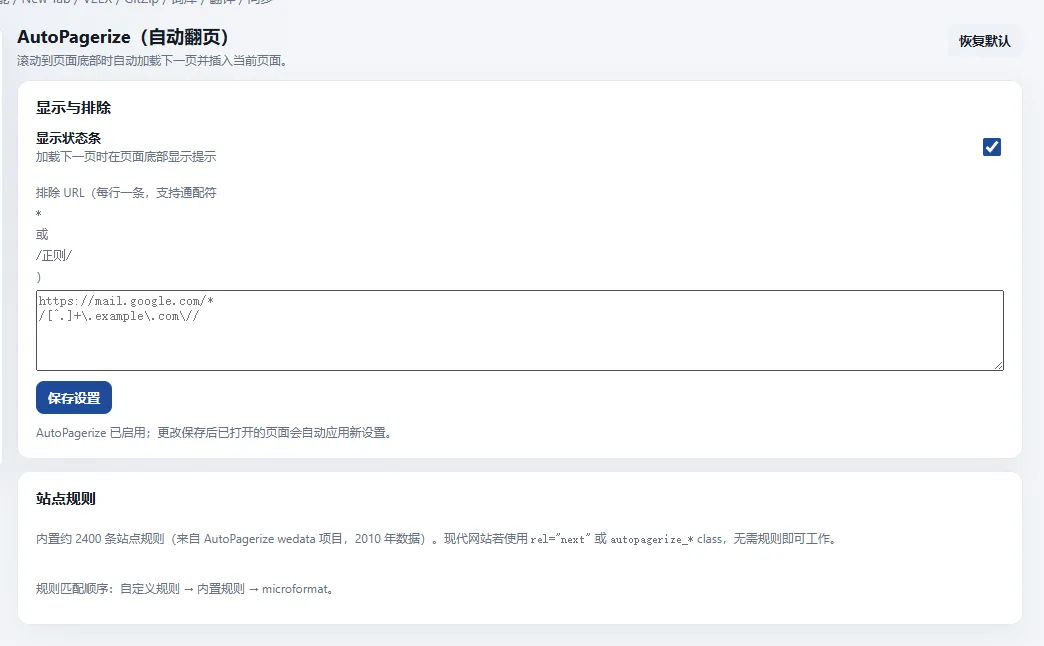Click the 恢复默认 reset button

coord(984,41)
